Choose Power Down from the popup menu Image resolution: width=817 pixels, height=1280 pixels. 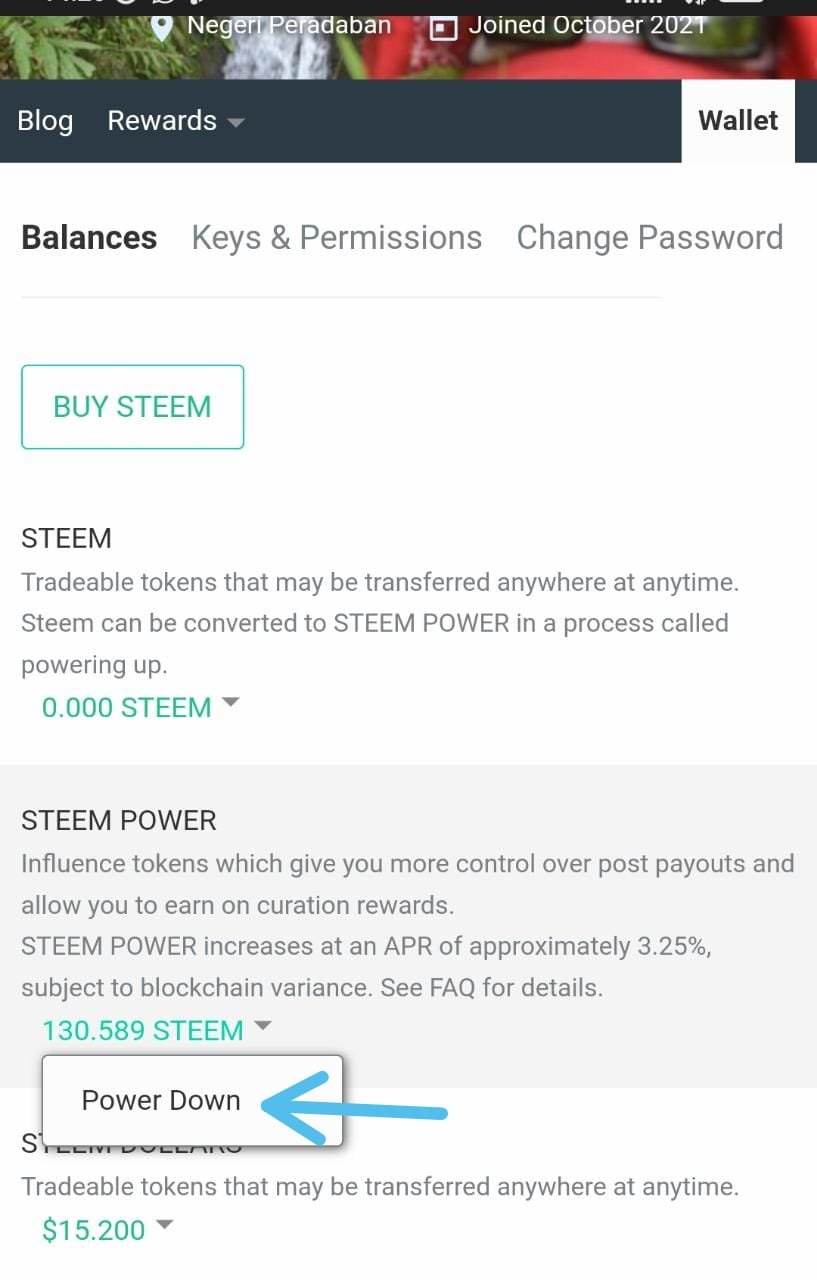161,1100
